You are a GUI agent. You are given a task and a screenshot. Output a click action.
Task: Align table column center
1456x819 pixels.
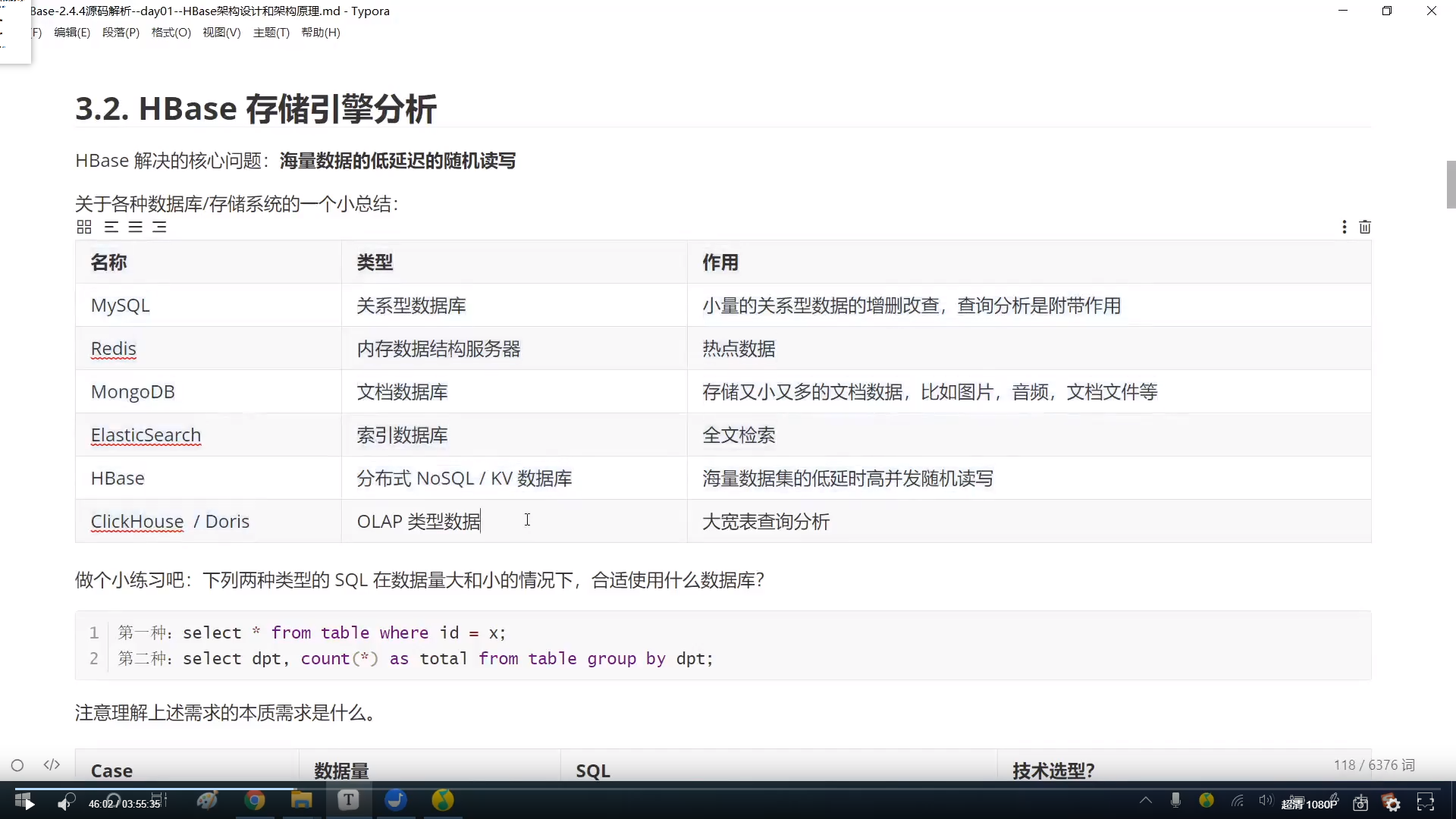pyautogui.click(x=136, y=227)
